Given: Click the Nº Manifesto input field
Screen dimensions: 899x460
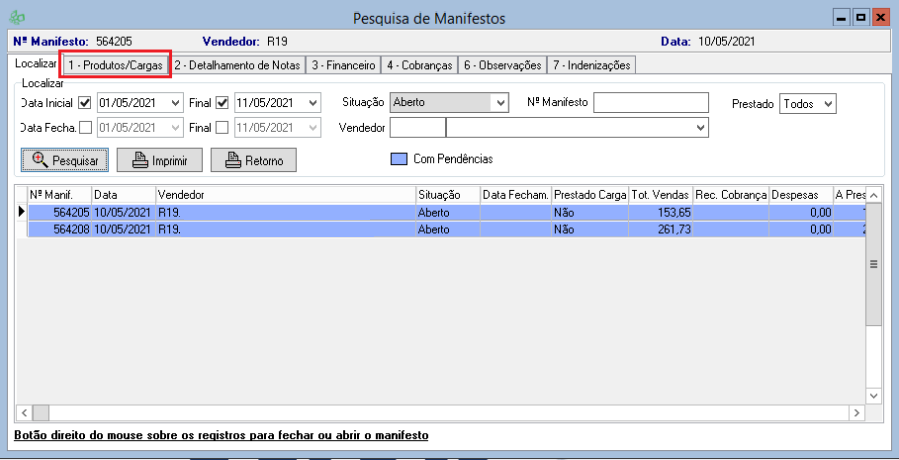Looking at the screenshot, I should 650,103.
